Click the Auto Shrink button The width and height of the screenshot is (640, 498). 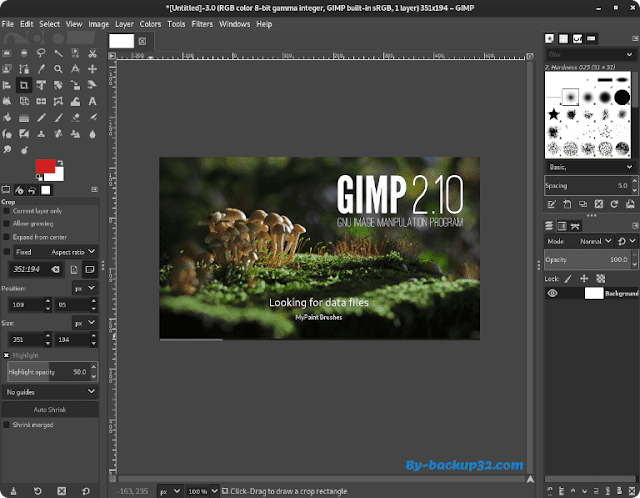[50, 409]
